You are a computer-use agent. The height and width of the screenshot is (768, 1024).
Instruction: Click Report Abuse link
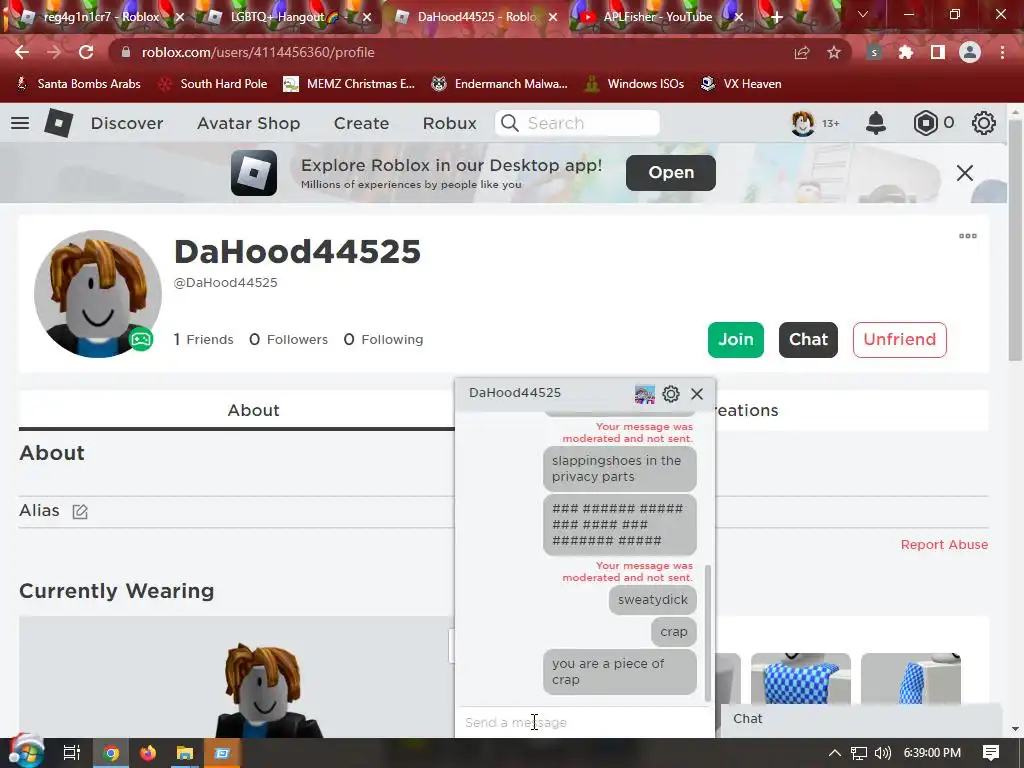click(x=944, y=545)
